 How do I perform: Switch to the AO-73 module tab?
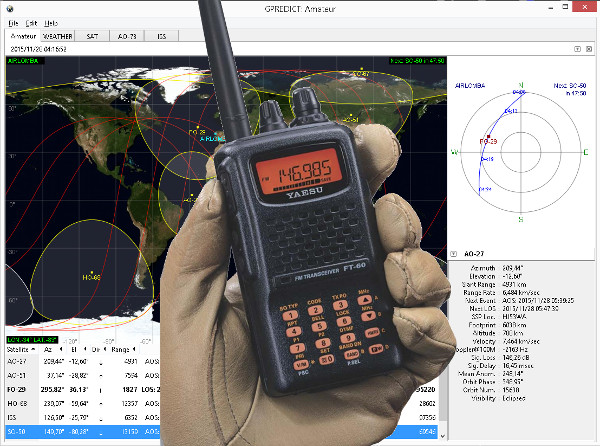127,36
